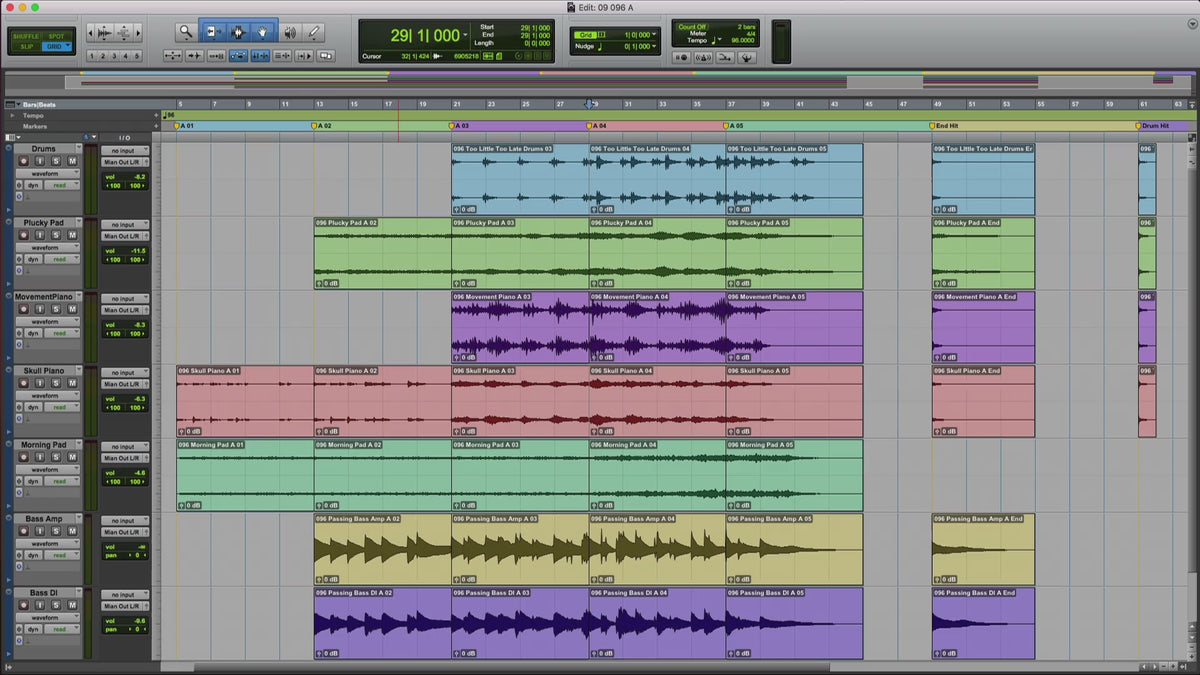Image resolution: width=1200 pixels, height=675 pixels.
Task: Select the Trim tool
Action: coord(212,32)
